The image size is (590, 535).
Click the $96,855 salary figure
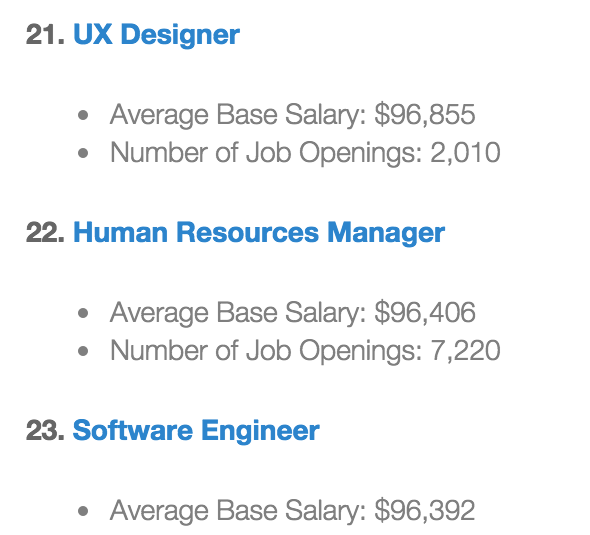425,114
